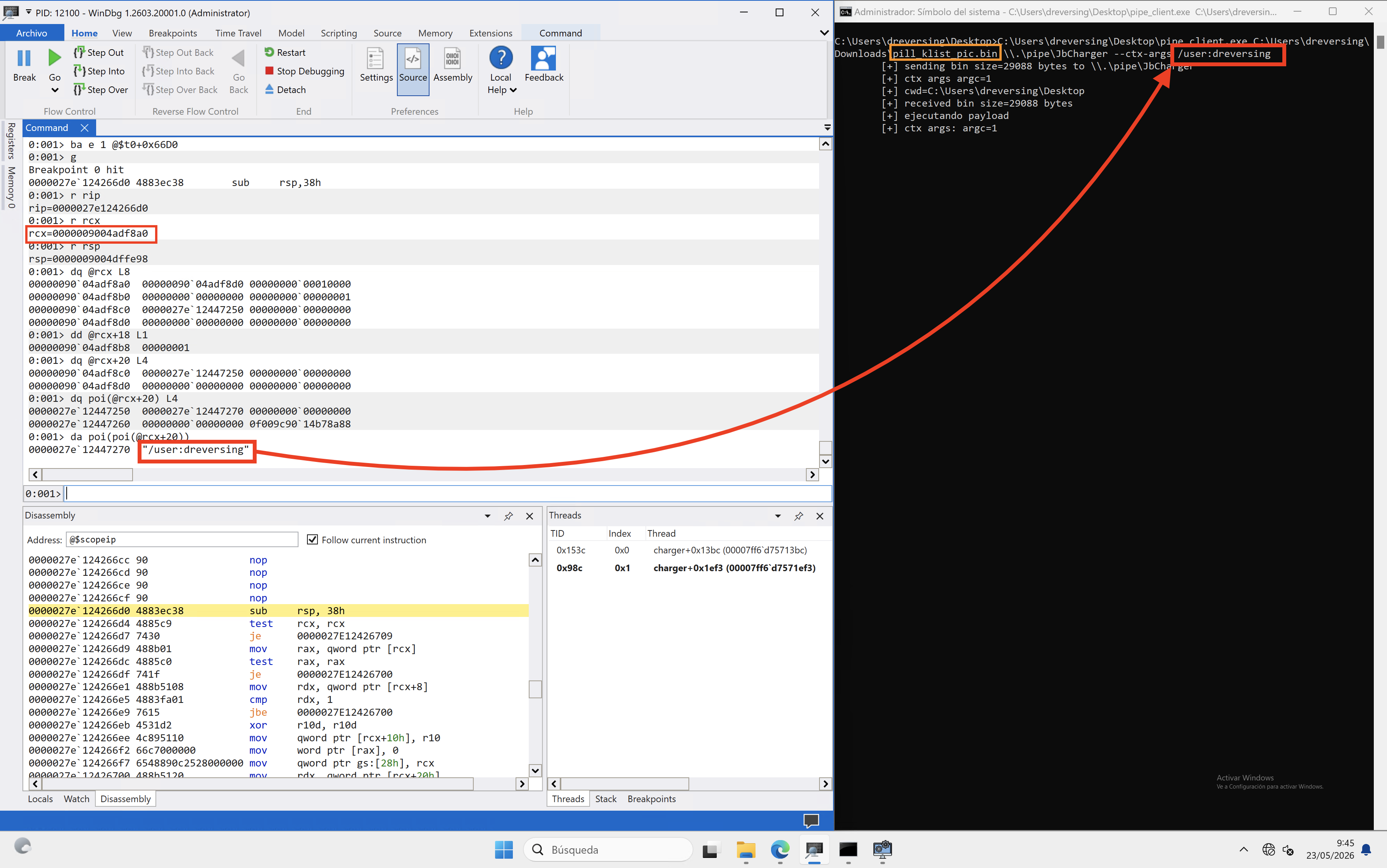The image size is (1387, 868).
Task: Click the Go Back arrow icon
Action: 238,58
